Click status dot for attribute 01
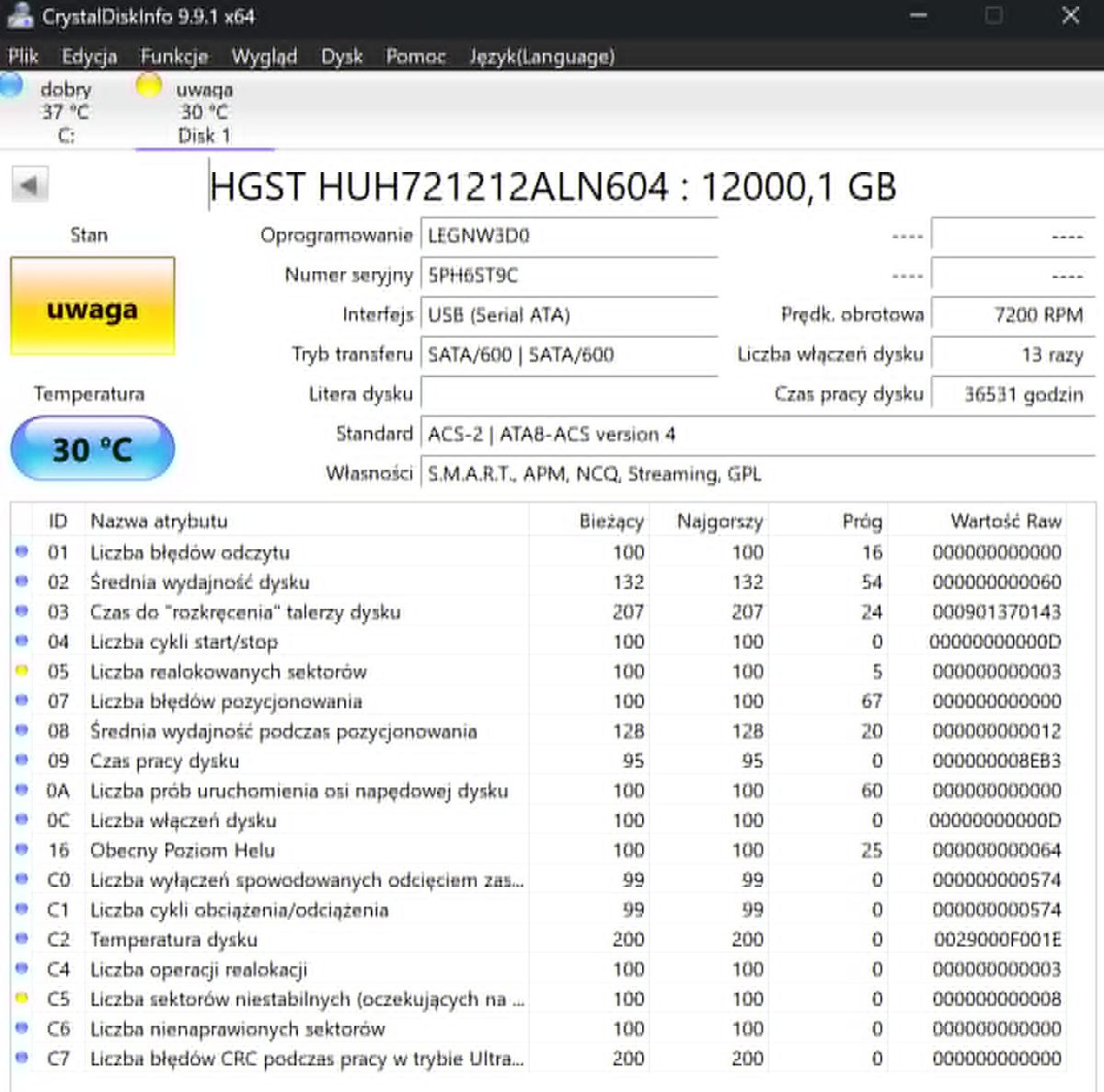The width and height of the screenshot is (1104, 1092). point(21,552)
